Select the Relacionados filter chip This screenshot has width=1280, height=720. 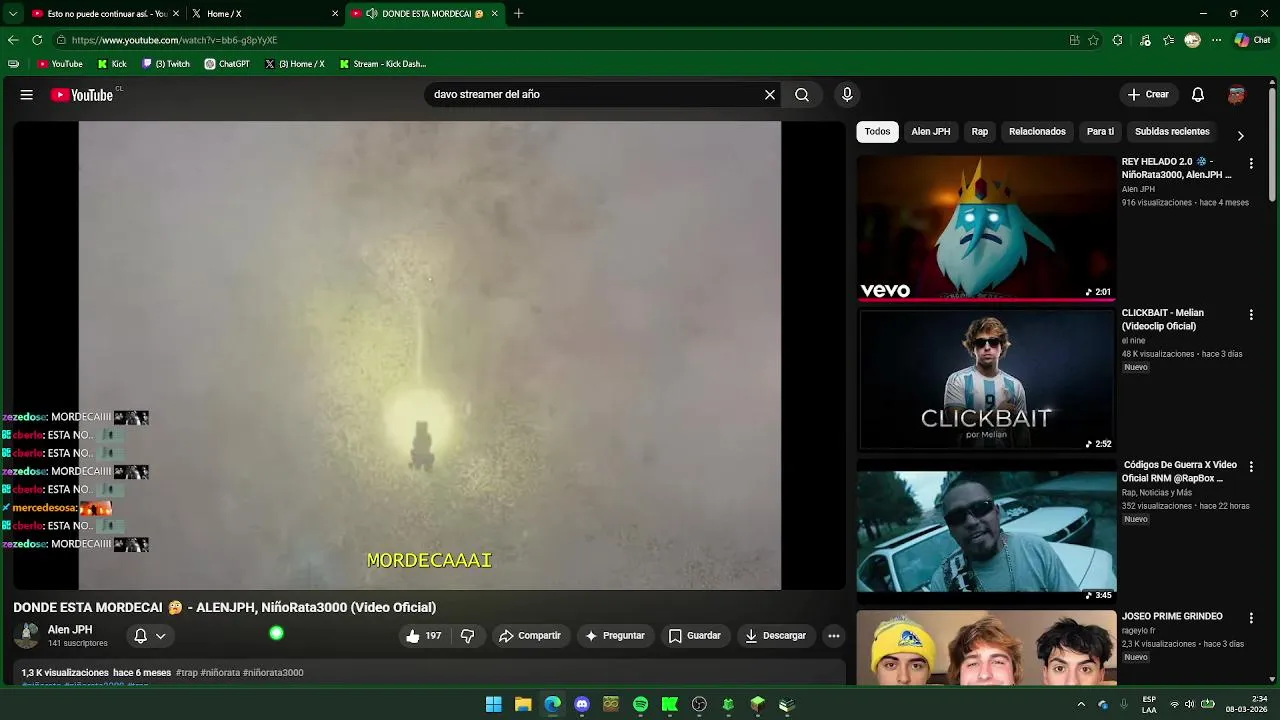pyautogui.click(x=1037, y=132)
